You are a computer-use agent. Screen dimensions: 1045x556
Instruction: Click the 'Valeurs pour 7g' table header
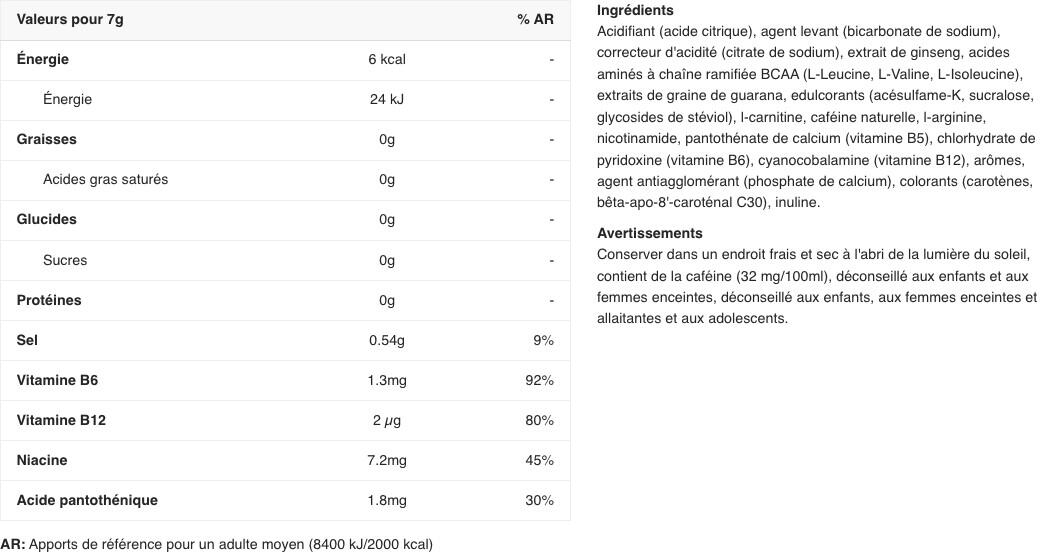click(x=70, y=19)
